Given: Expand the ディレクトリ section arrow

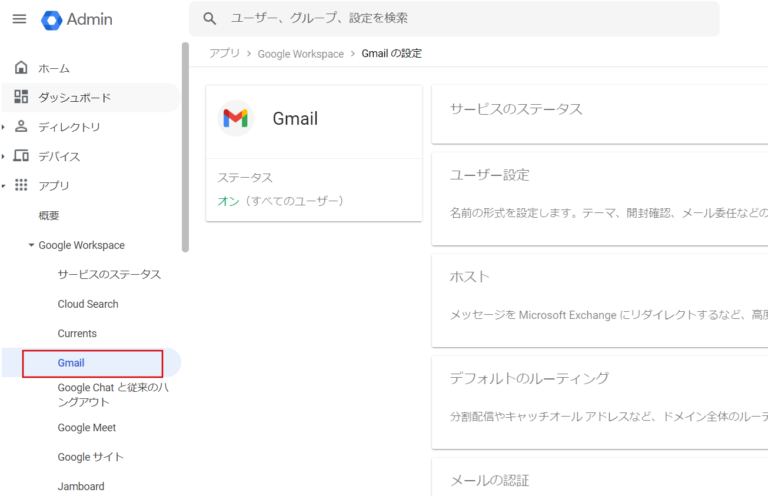Looking at the screenshot, I should 4,127.
